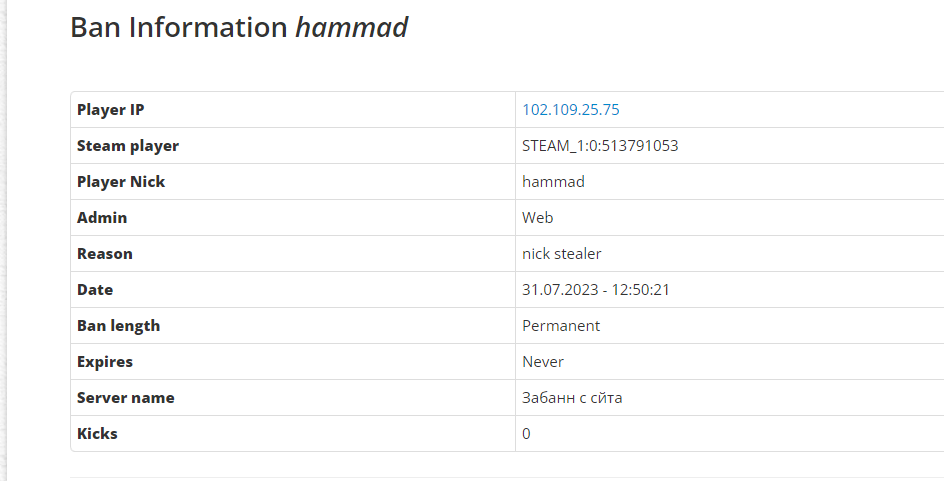Click the Server name row label

click(x=126, y=398)
